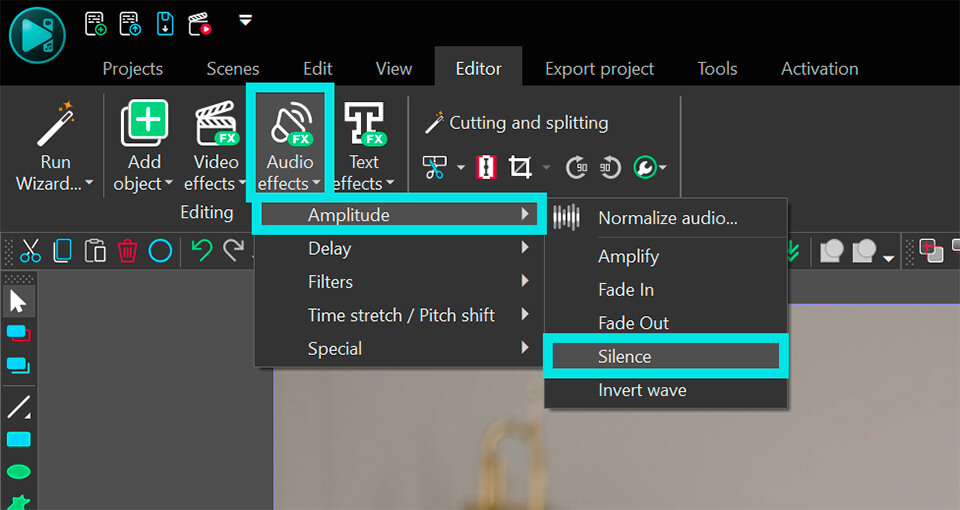Open the Activation tab

click(819, 69)
